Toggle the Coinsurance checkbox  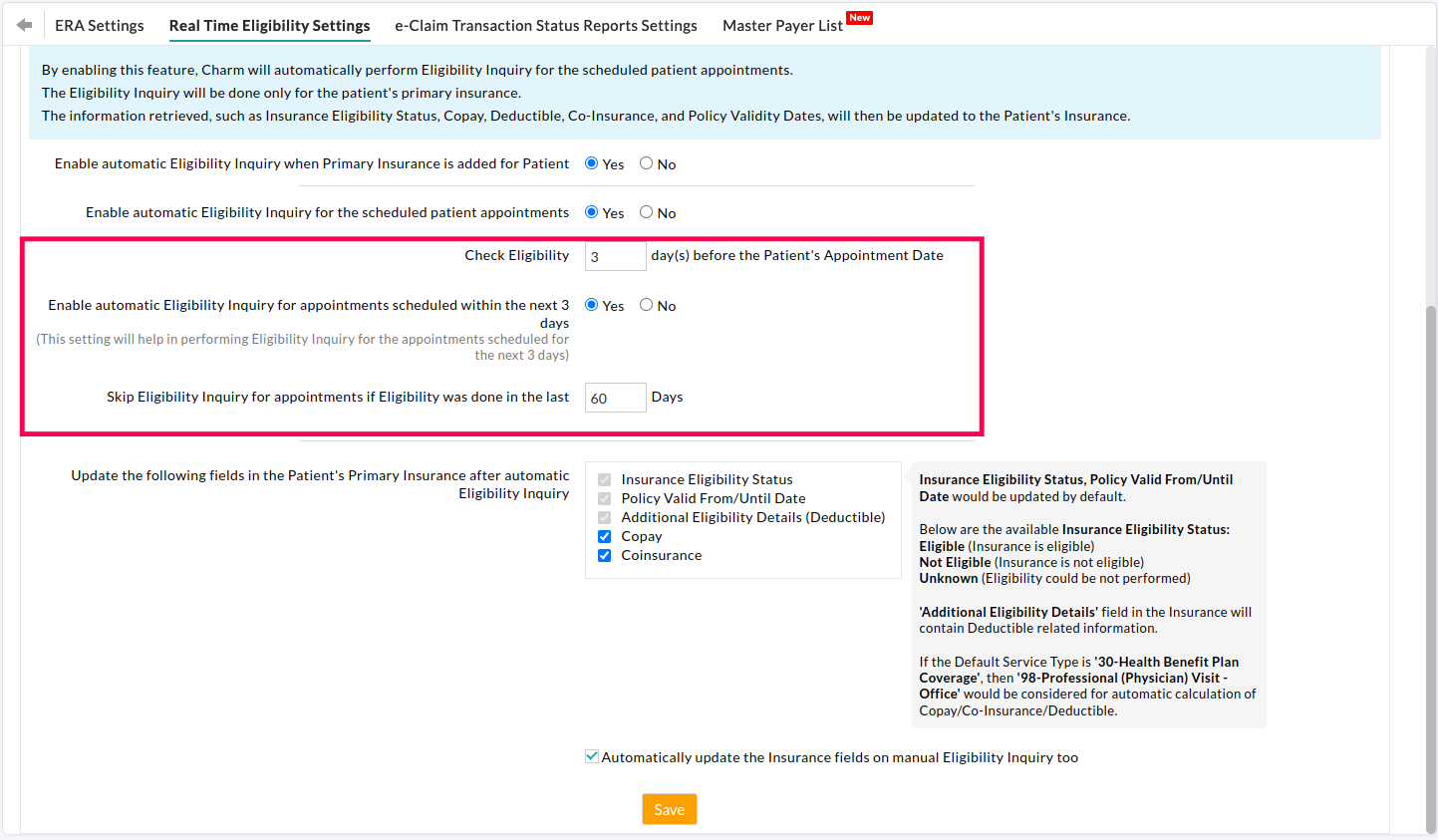[604, 555]
